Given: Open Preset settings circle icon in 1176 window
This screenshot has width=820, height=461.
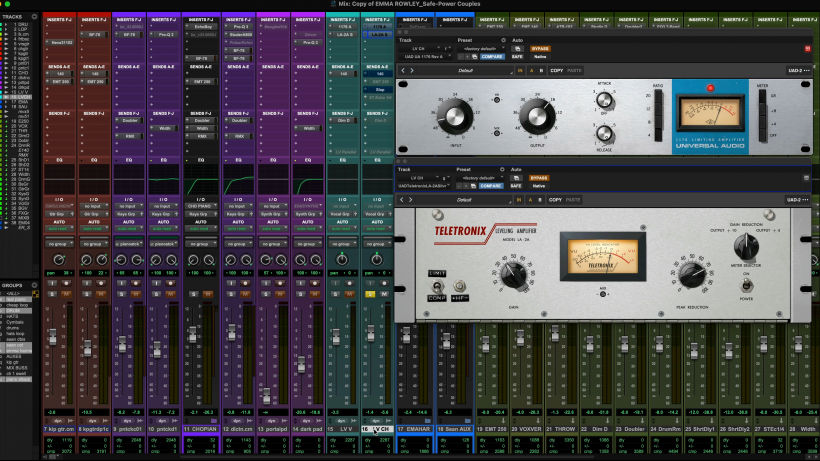Looking at the screenshot, I should coord(503,40).
